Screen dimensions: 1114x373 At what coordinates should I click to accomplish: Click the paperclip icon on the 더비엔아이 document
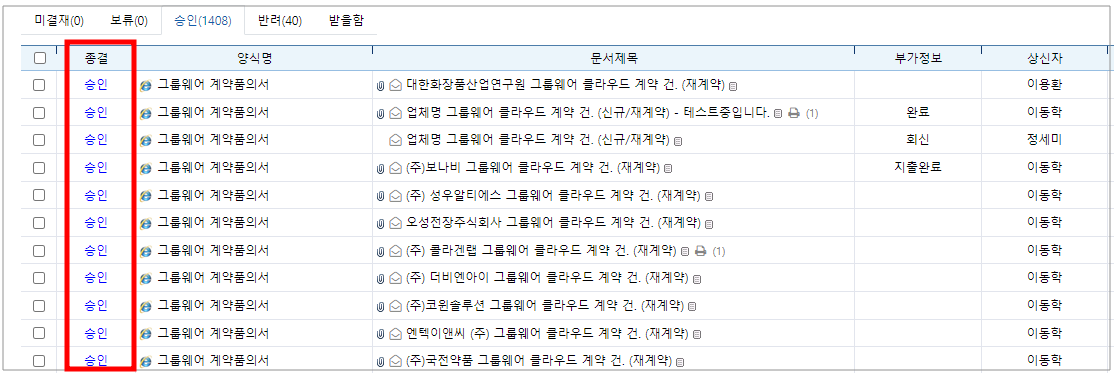click(x=380, y=278)
